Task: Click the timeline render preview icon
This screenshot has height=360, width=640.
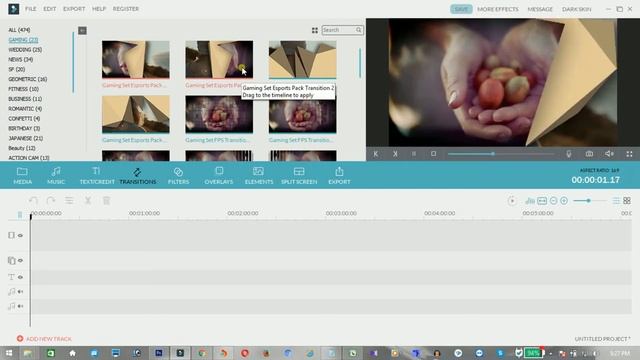Action: coord(512,201)
